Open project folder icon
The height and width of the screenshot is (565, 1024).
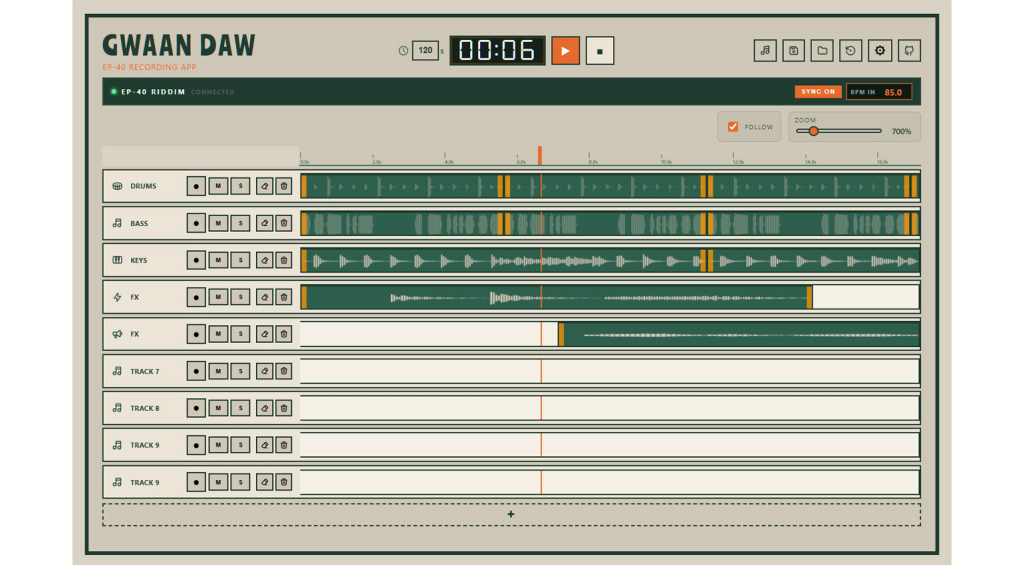click(x=822, y=51)
